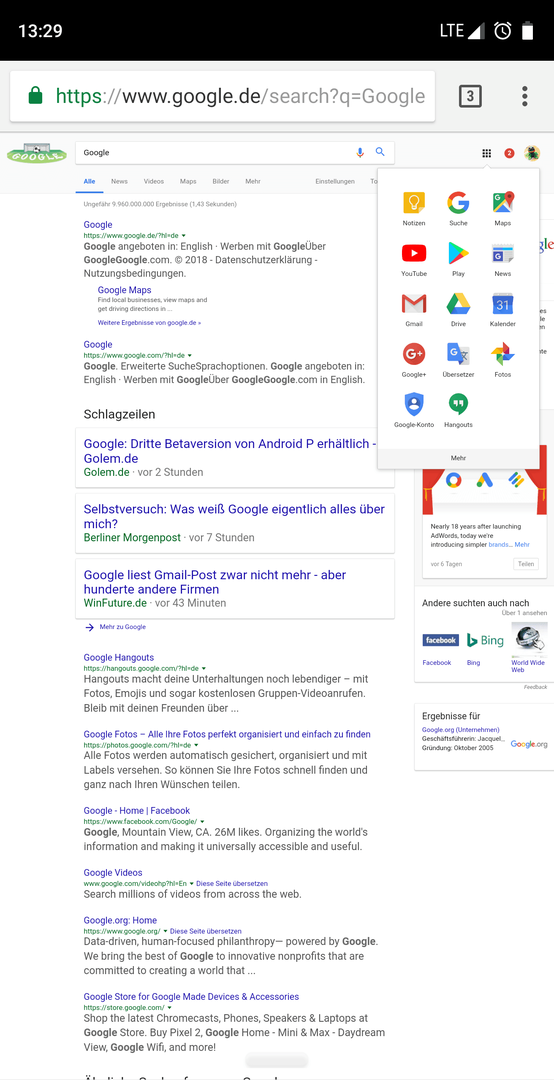Open Chrome's three-dot overflow menu

coord(525,96)
